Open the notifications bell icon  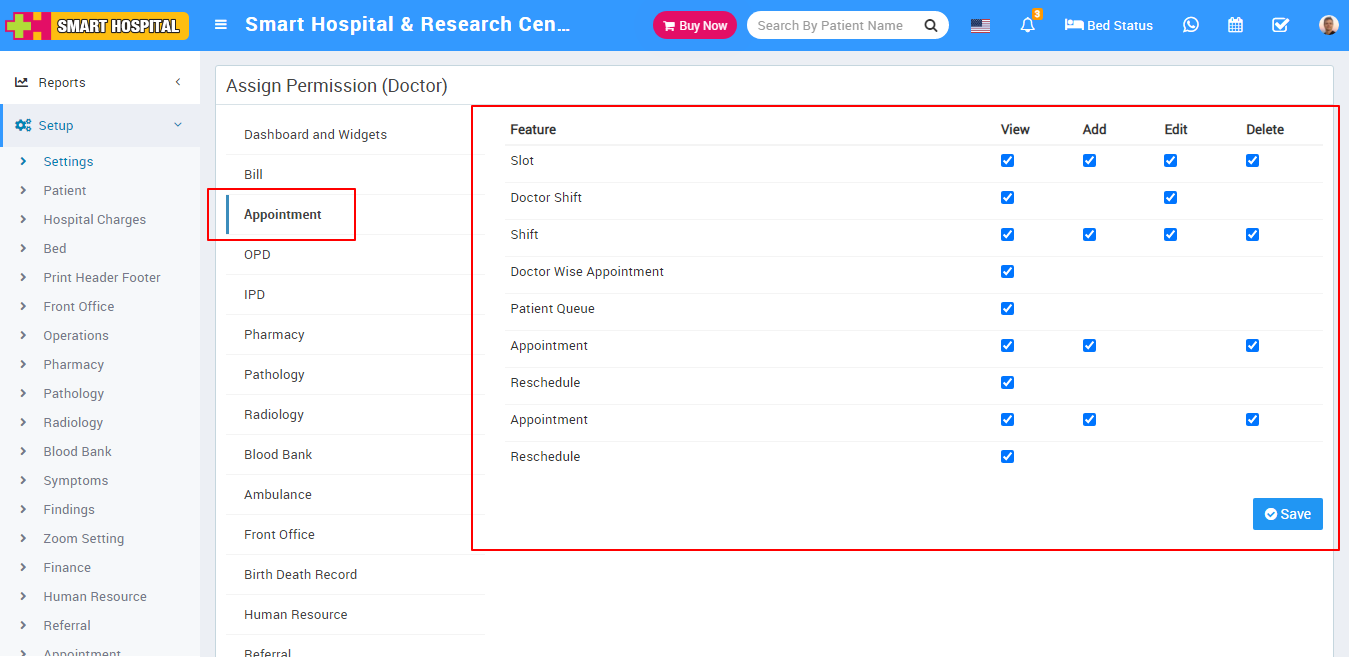click(1027, 25)
